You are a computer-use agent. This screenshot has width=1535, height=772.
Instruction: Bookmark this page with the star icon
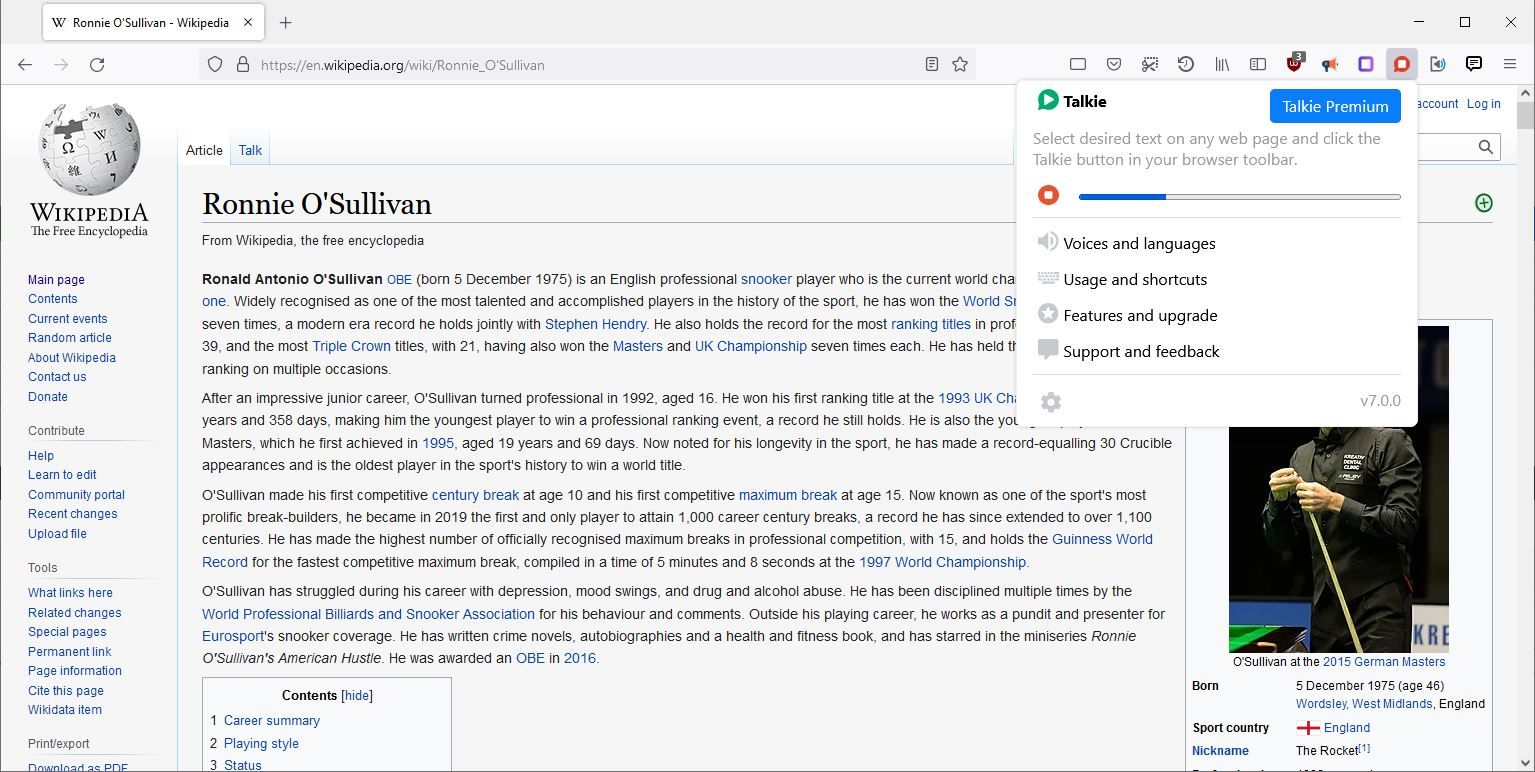[x=960, y=64]
